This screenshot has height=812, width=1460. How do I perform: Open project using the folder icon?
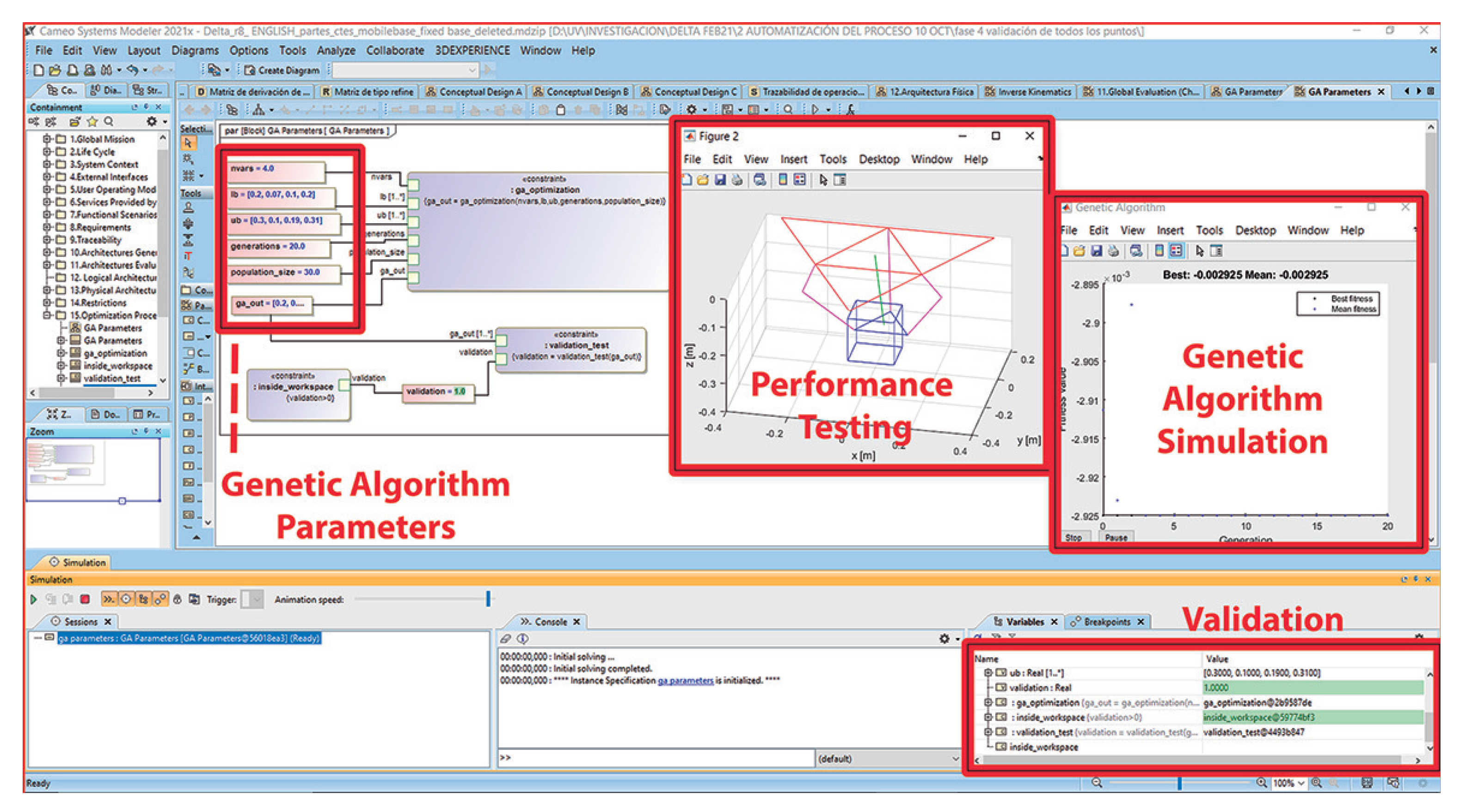(55, 70)
